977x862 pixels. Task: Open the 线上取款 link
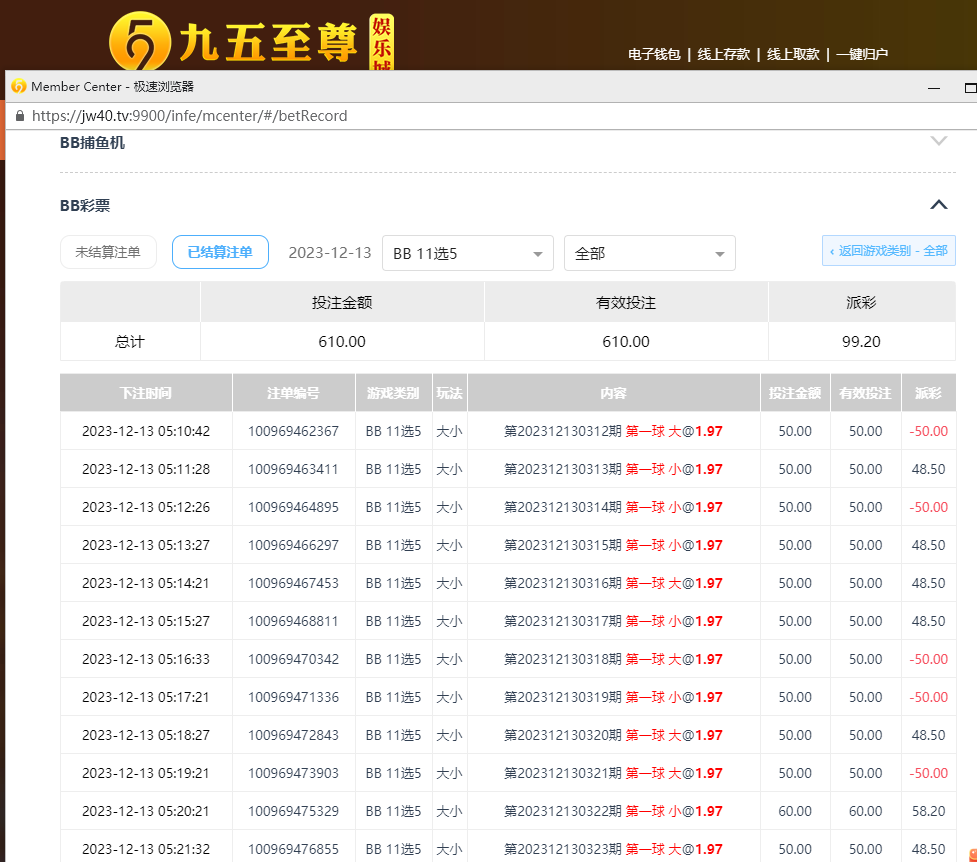click(793, 55)
